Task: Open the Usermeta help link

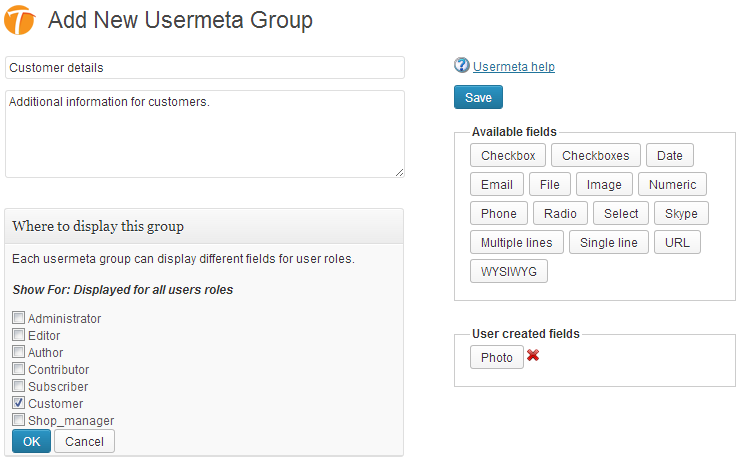Action: [513, 67]
